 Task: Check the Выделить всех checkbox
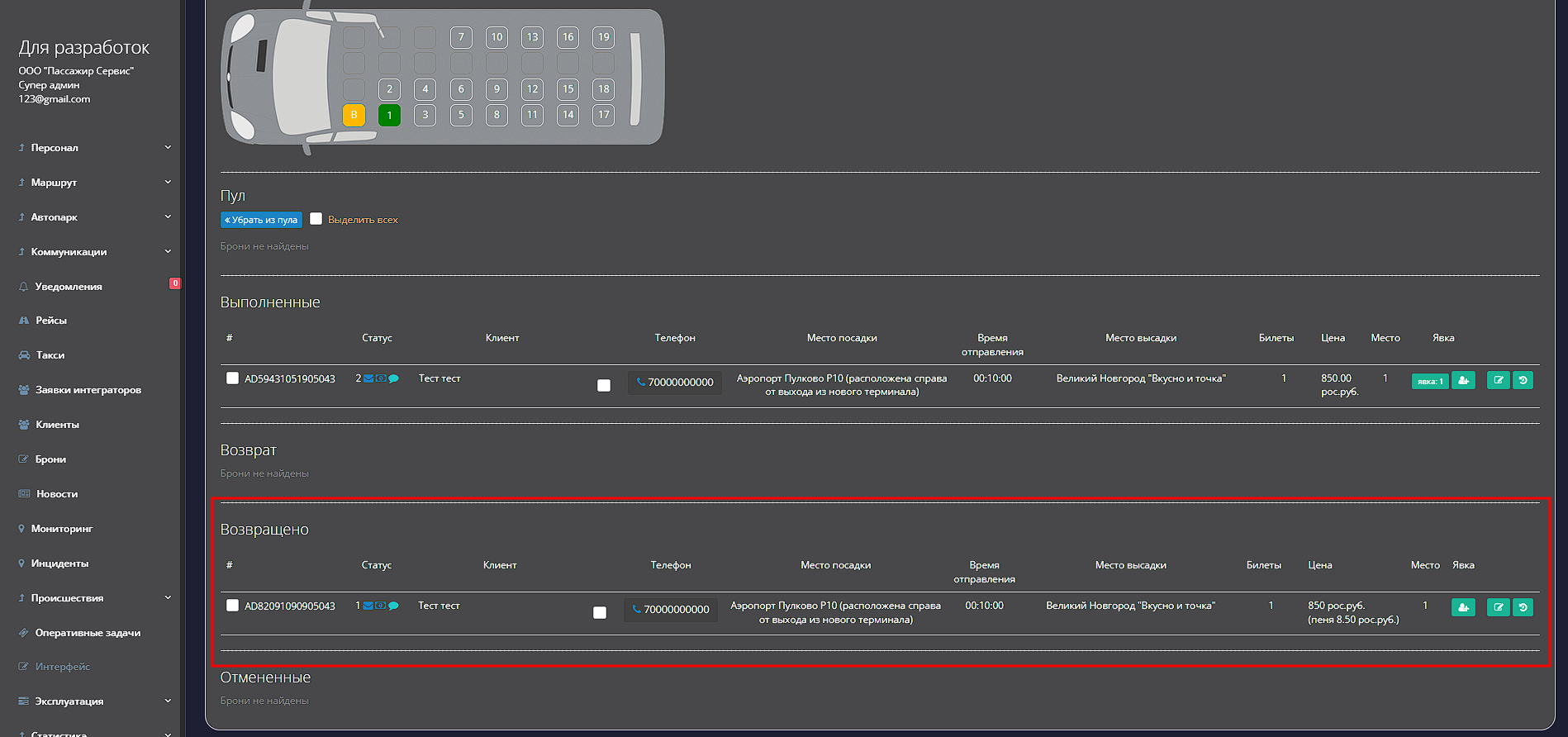(316, 219)
